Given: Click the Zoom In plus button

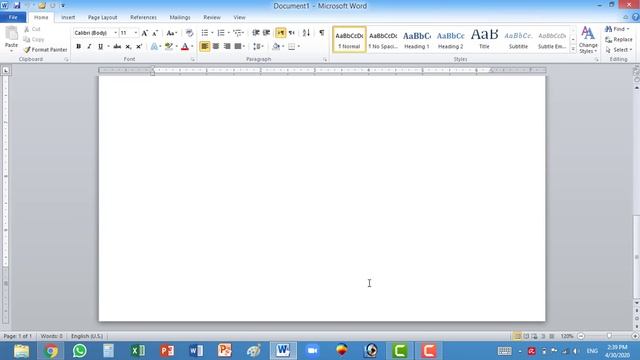Looking at the screenshot, I should [x=635, y=336].
